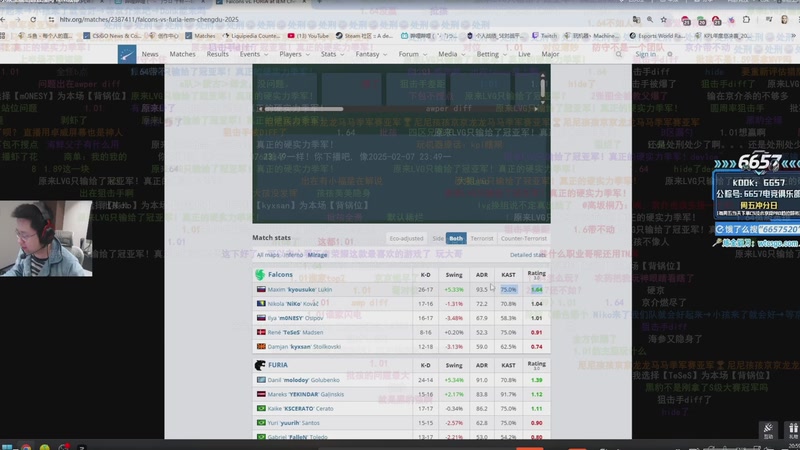Reload the page with refresh icon

coord(33,19)
